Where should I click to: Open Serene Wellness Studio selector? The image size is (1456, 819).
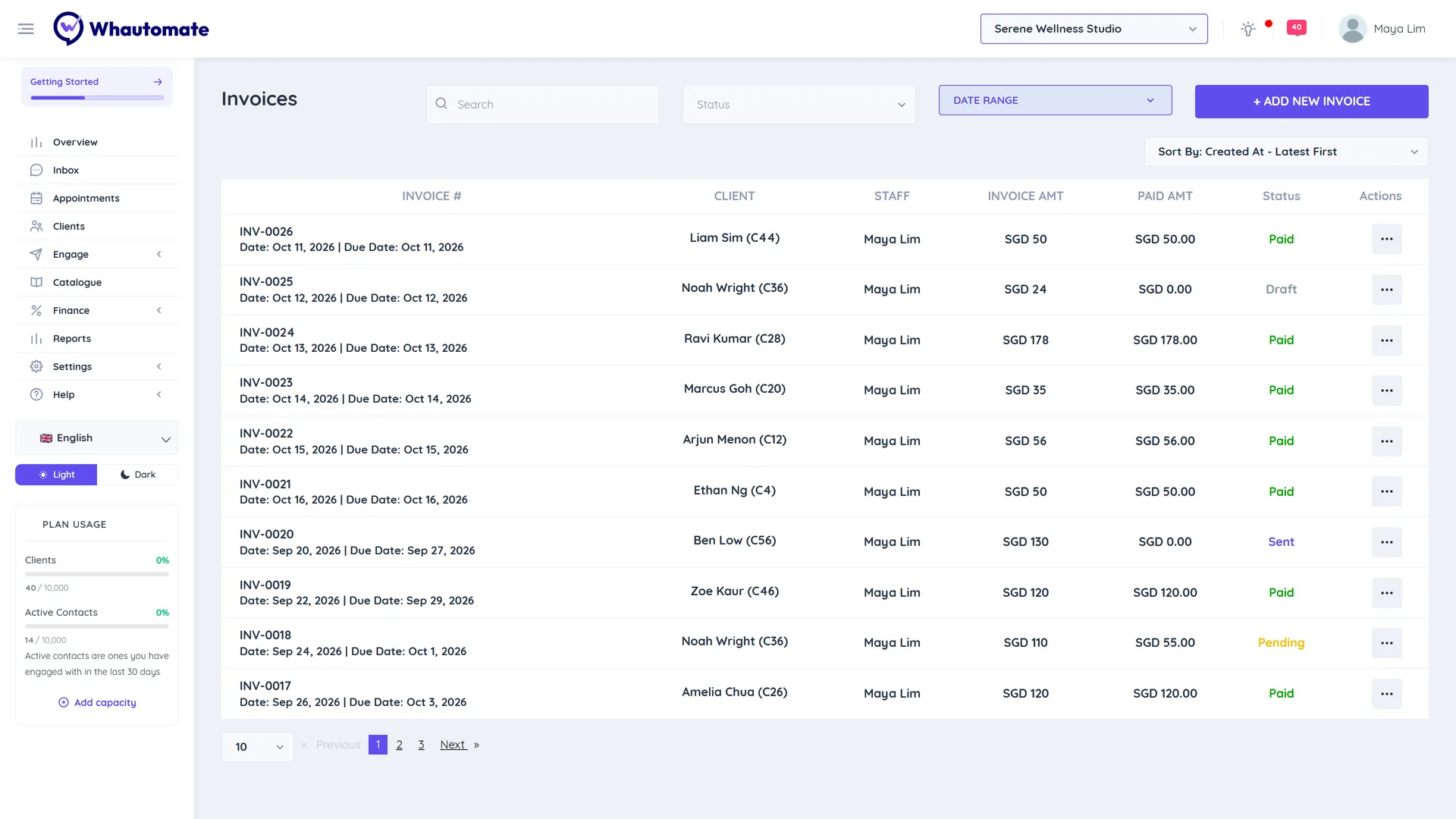[x=1094, y=29]
